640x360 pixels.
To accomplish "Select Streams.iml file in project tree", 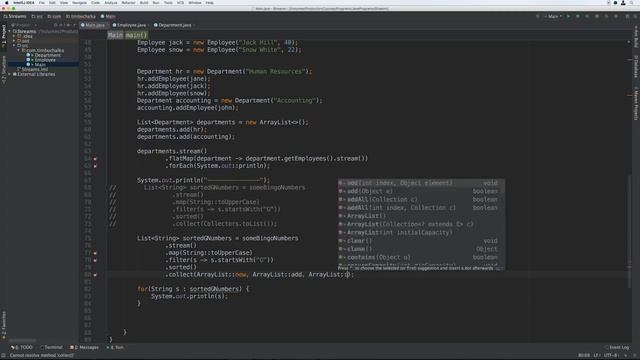I will [x=34, y=69].
